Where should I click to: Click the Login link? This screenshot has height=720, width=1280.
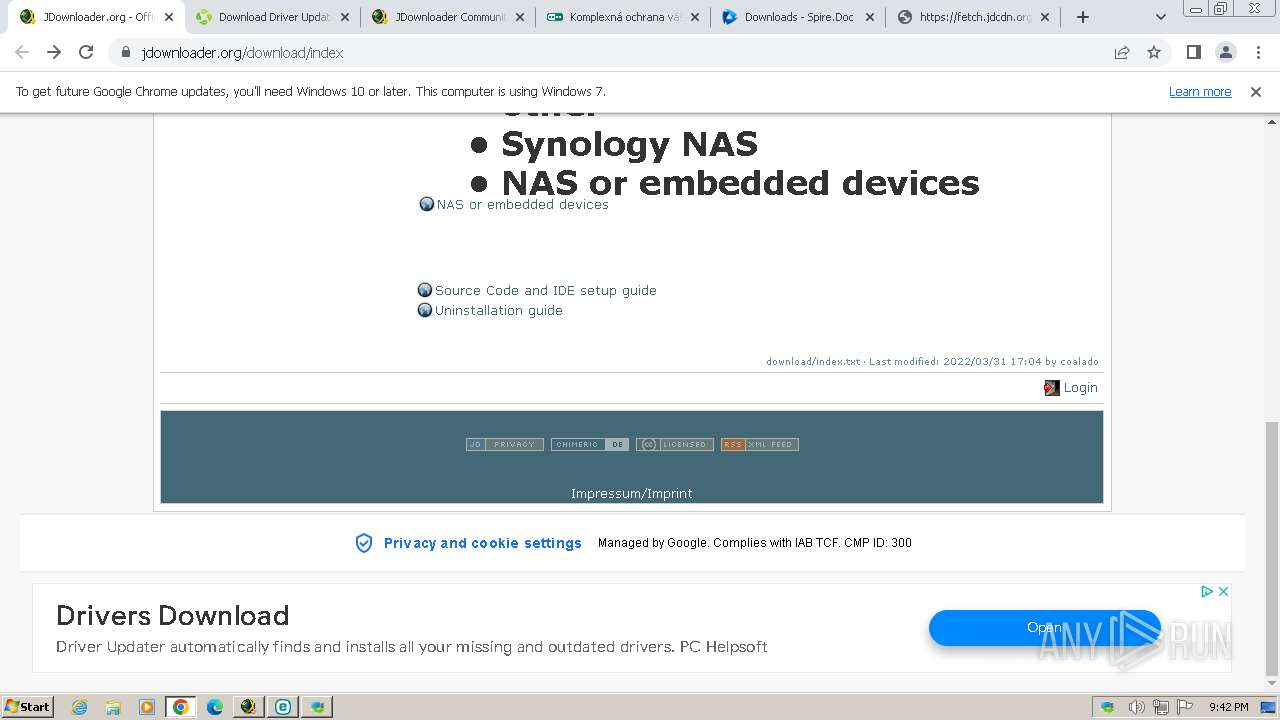click(1080, 387)
